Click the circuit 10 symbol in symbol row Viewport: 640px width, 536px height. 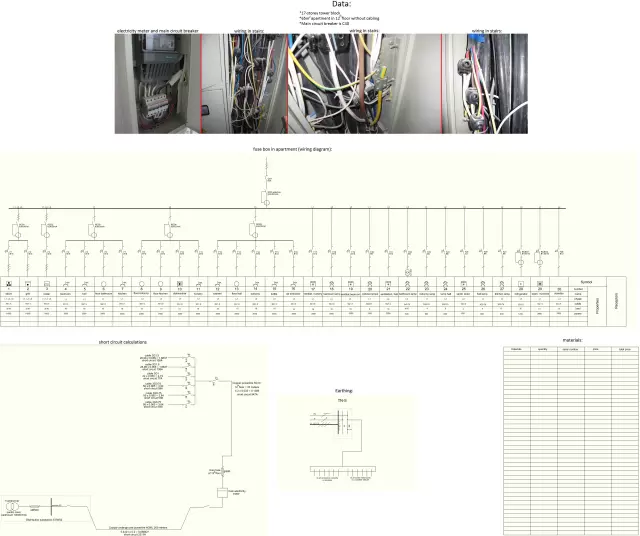(x=178, y=284)
